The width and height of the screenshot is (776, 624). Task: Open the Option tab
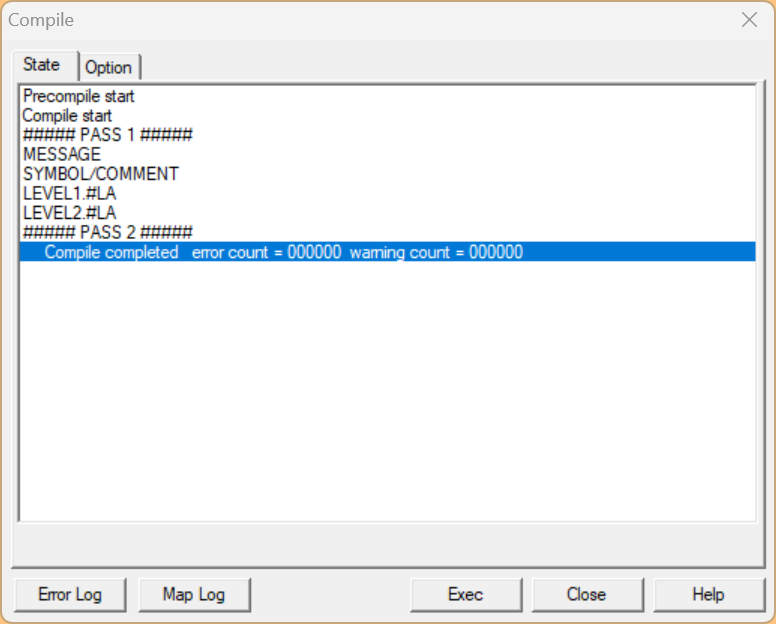109,67
